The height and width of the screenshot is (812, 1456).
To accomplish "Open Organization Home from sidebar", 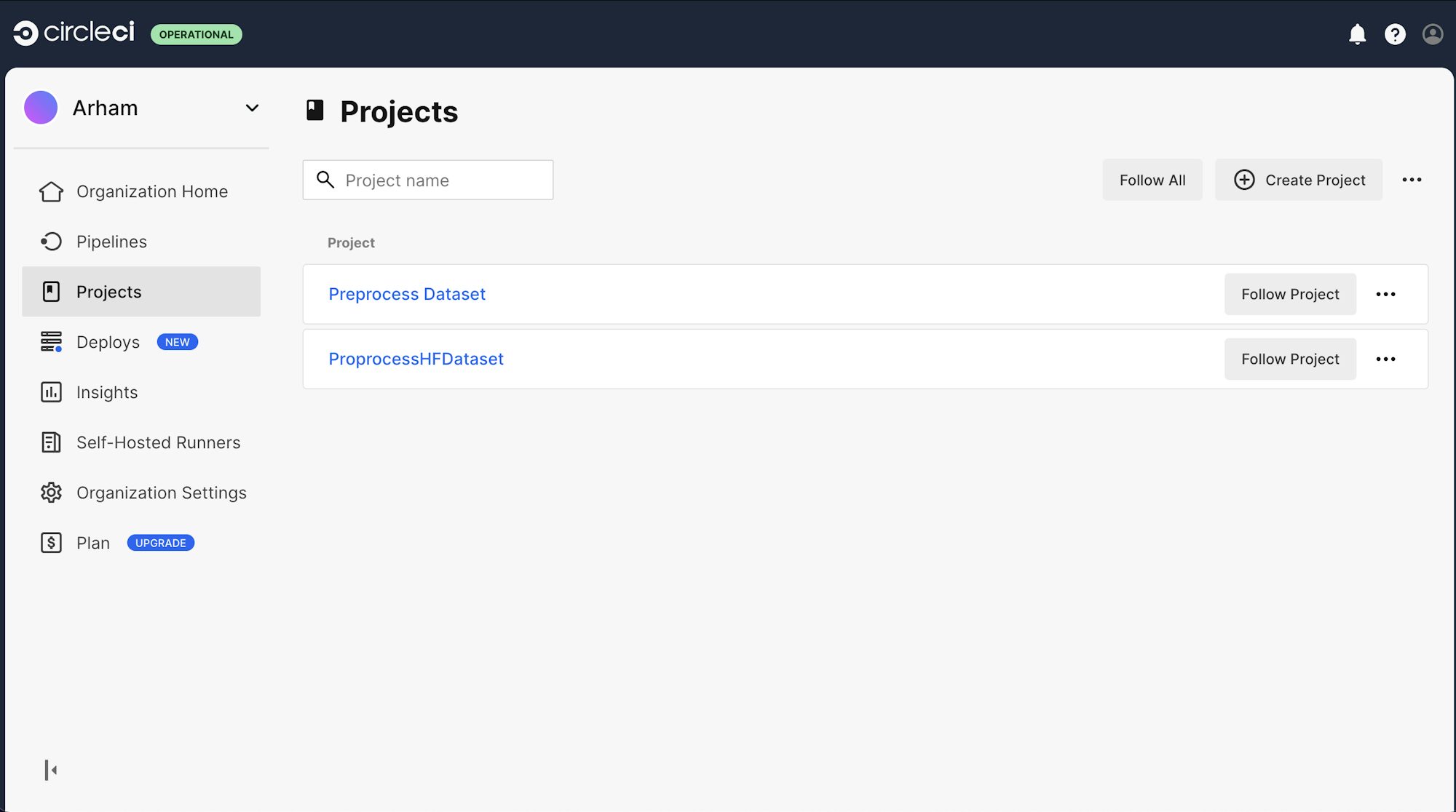I will click(51, 191).
